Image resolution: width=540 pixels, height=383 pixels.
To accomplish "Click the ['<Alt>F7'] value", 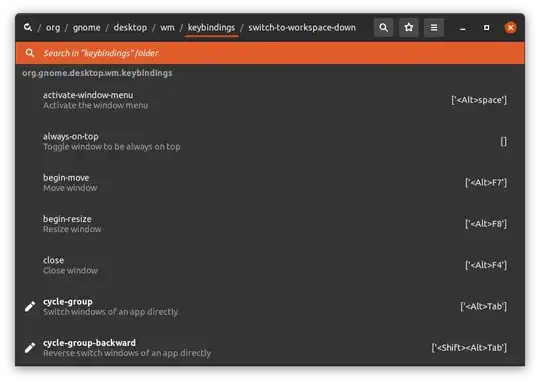I will pyautogui.click(x=486, y=183).
